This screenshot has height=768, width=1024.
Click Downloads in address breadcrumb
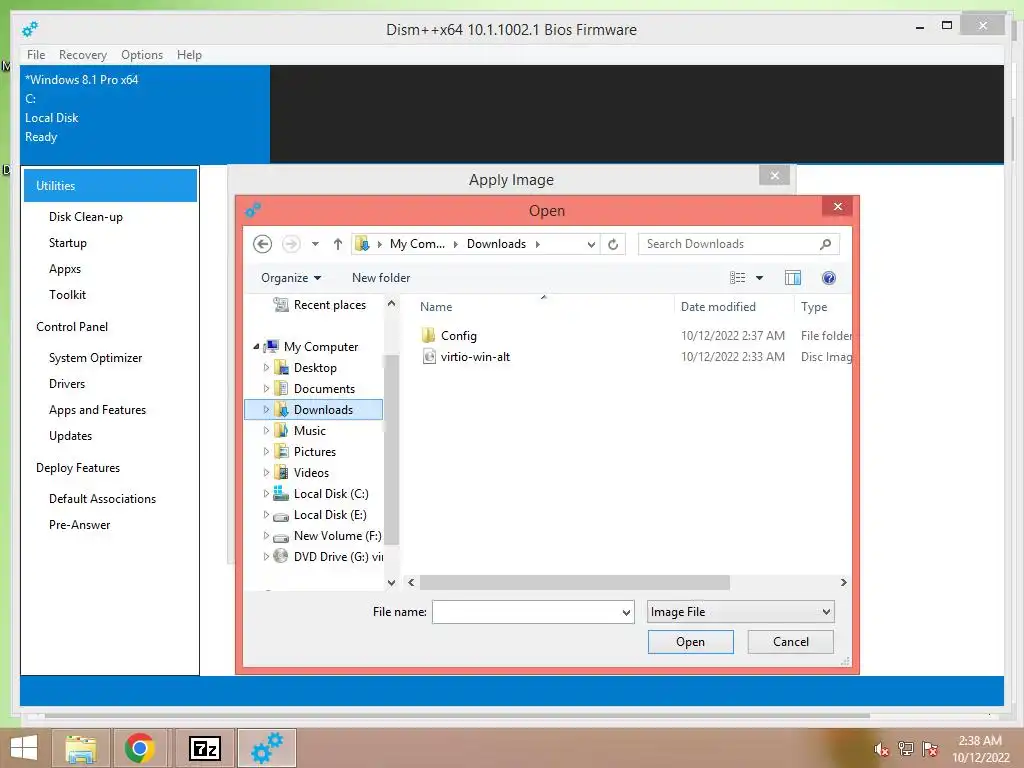(496, 244)
